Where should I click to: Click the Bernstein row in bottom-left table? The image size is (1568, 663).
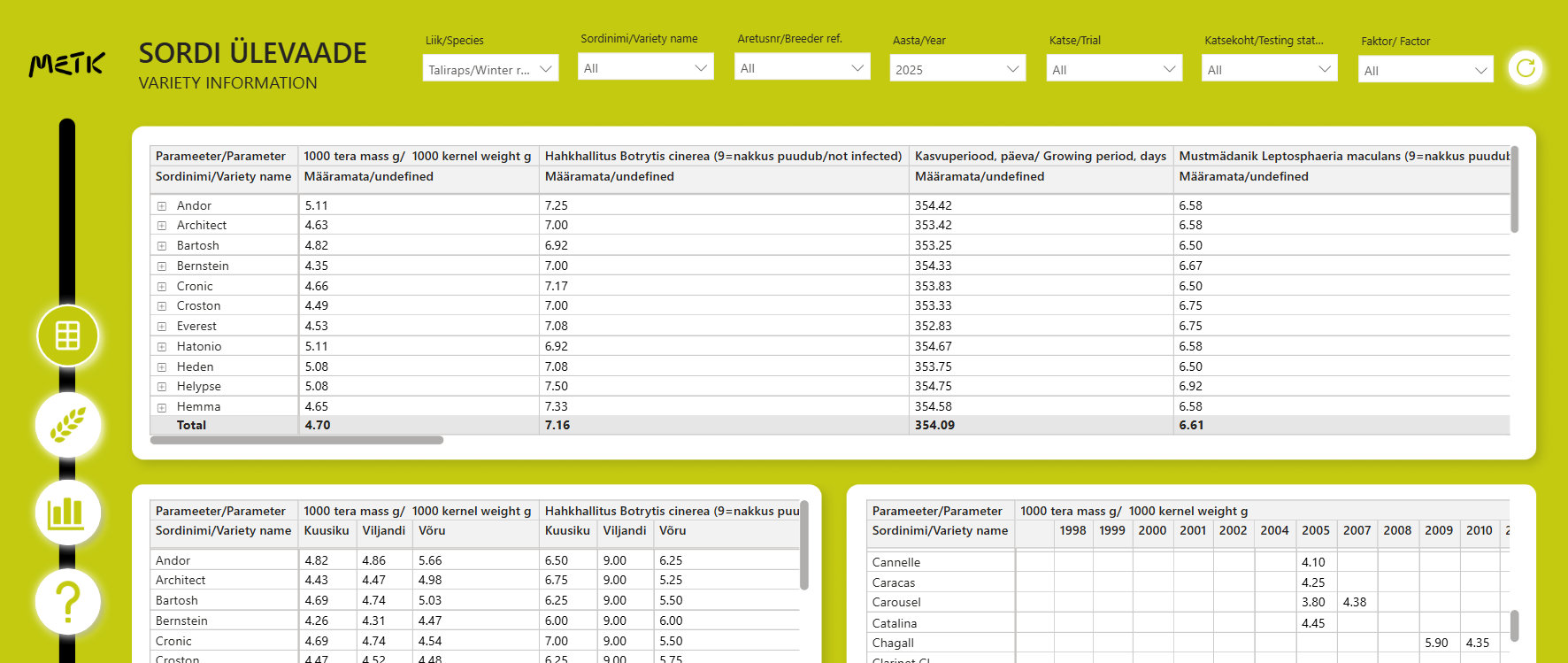tap(181, 621)
